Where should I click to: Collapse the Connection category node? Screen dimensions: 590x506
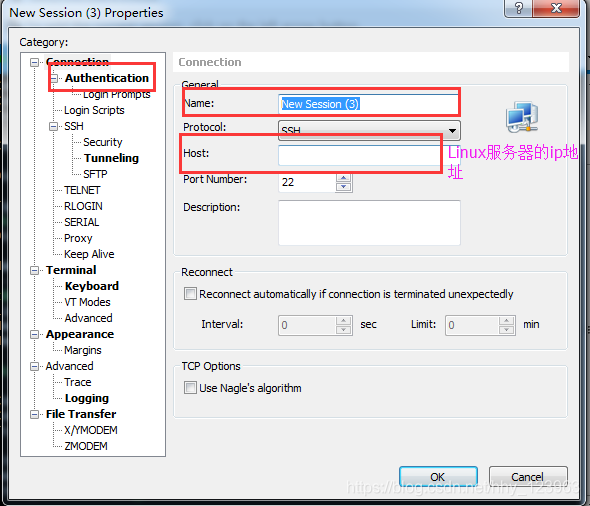click(34, 62)
